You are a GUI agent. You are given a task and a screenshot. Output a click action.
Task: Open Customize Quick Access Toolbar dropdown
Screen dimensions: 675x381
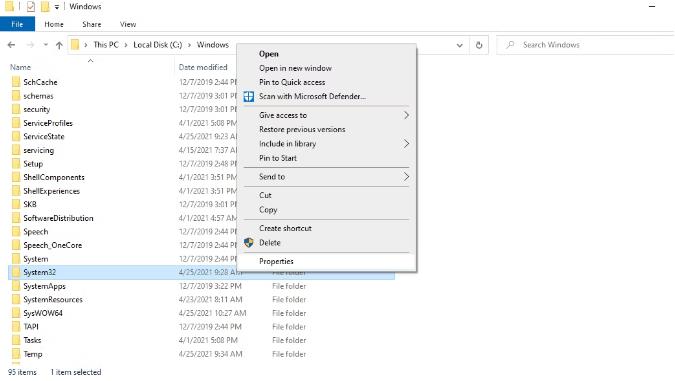coord(57,7)
